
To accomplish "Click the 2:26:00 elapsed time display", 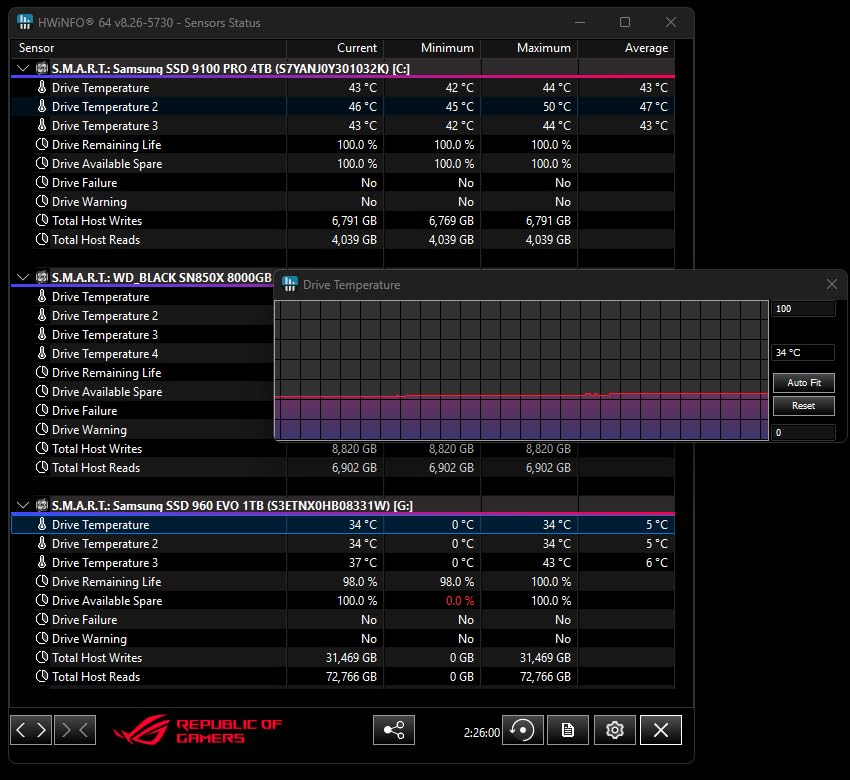I will (481, 732).
